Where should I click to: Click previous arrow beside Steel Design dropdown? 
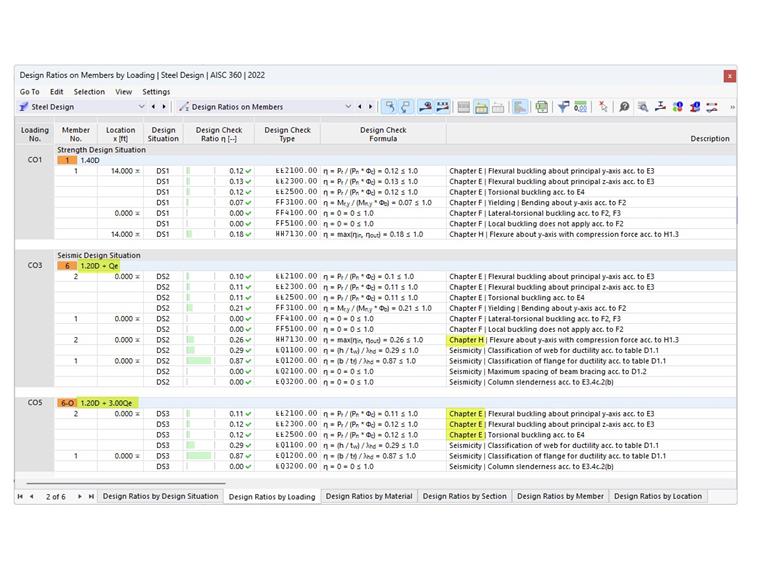[x=153, y=107]
